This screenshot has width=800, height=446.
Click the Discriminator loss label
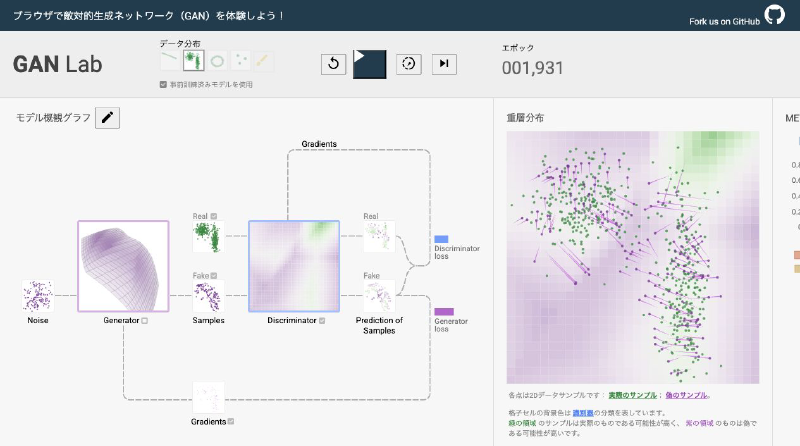click(457, 252)
